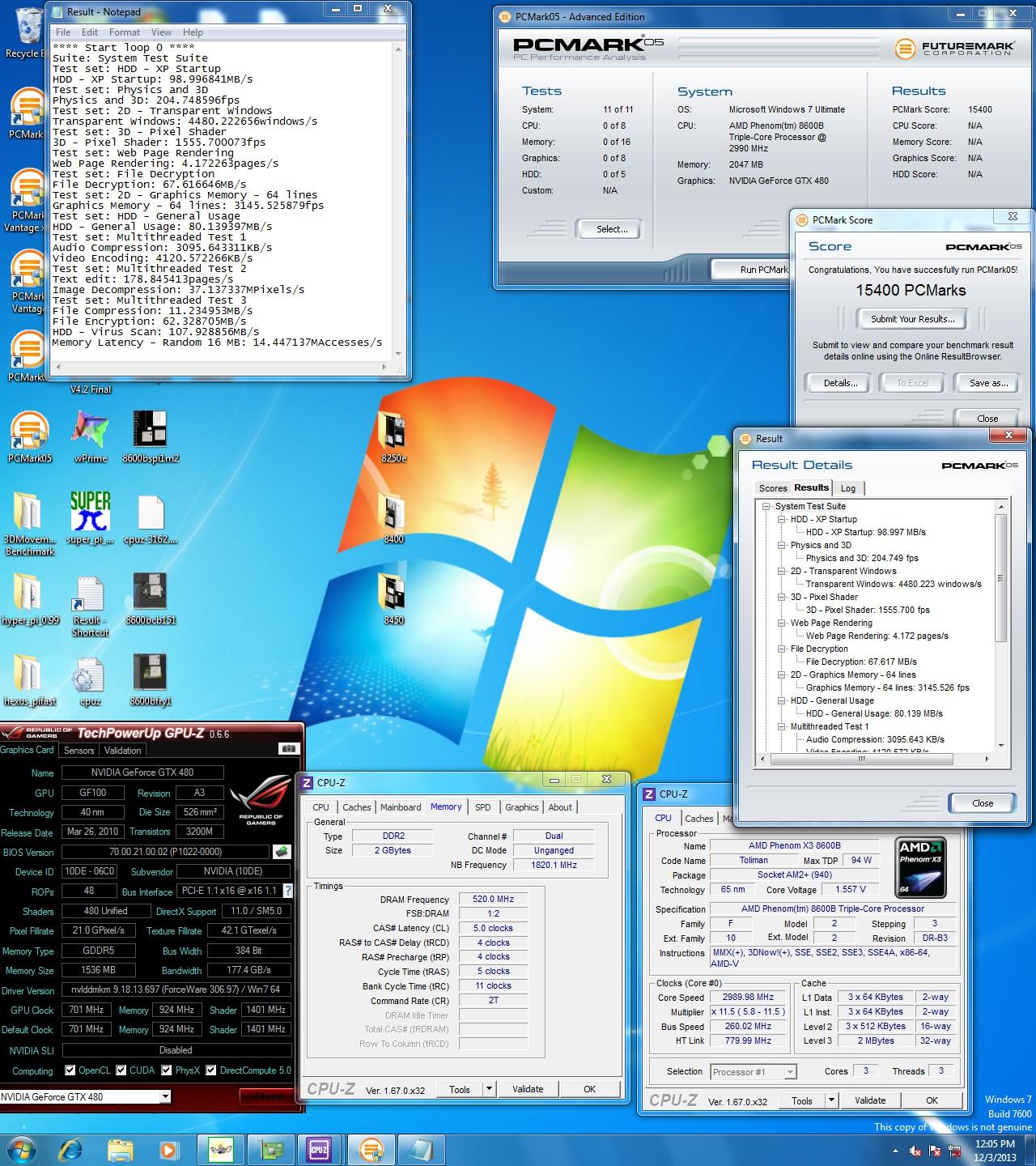
Task: Open Tools dropdown arrow in CPU-Z CPU window
Action: click(x=830, y=1100)
